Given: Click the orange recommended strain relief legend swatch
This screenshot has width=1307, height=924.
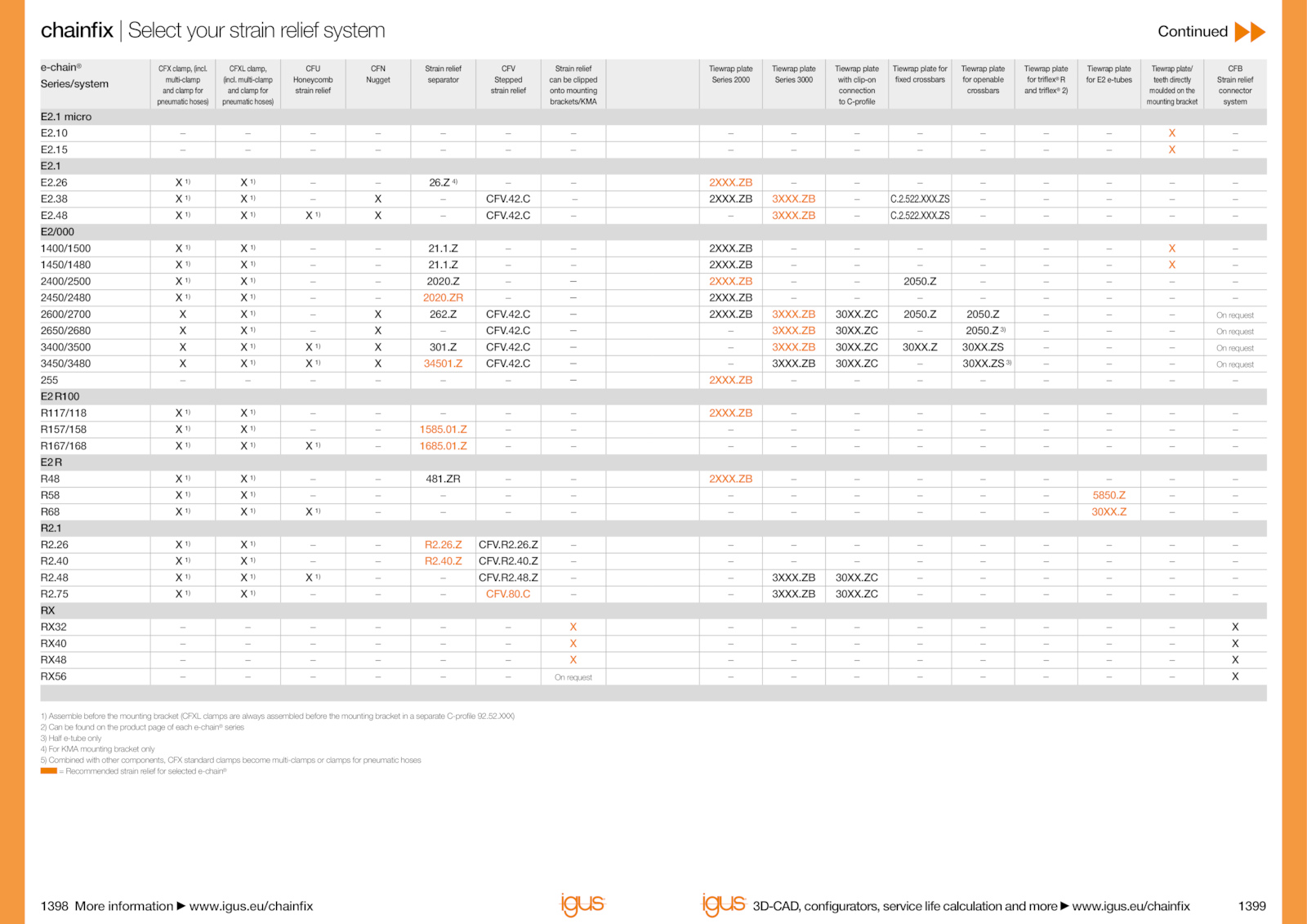Looking at the screenshot, I should (x=48, y=770).
